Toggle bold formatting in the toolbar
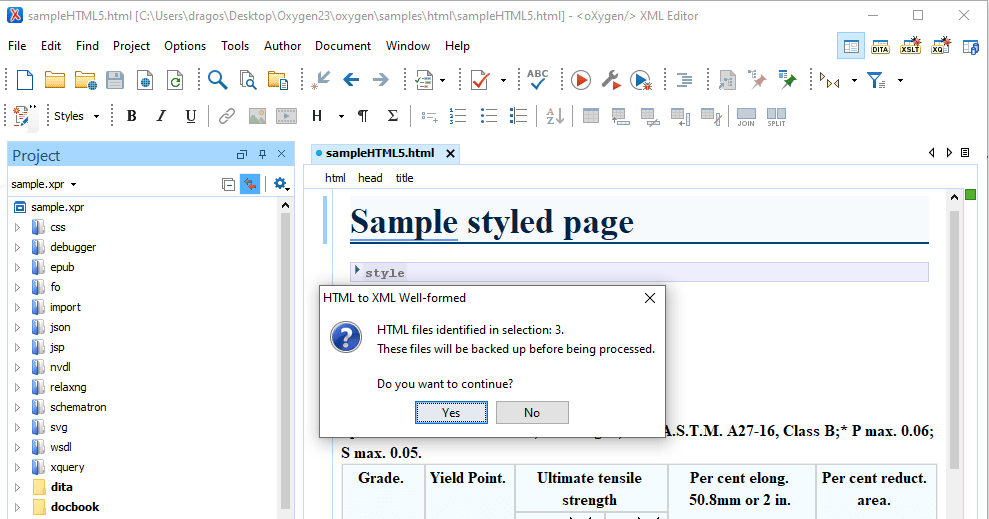989x519 pixels. [x=131, y=116]
